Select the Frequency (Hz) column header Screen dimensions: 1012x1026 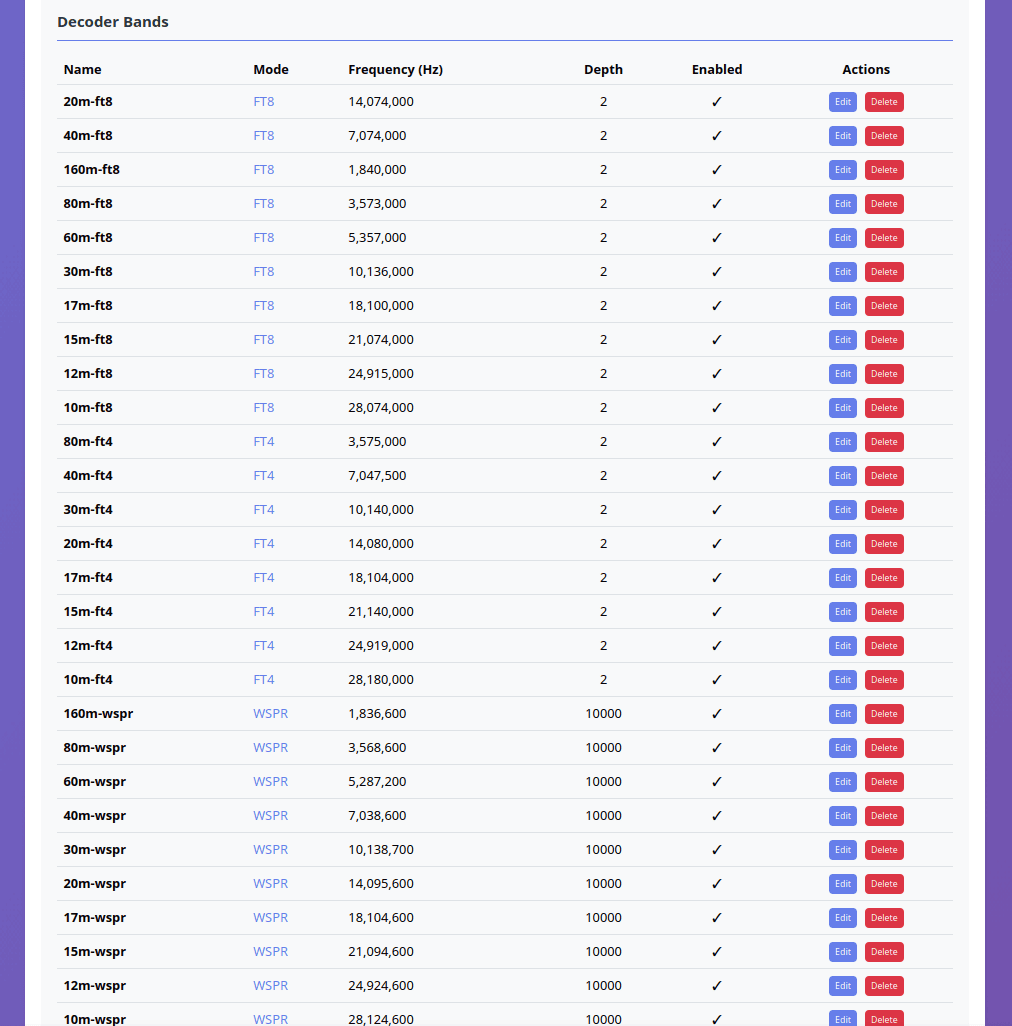[395, 69]
